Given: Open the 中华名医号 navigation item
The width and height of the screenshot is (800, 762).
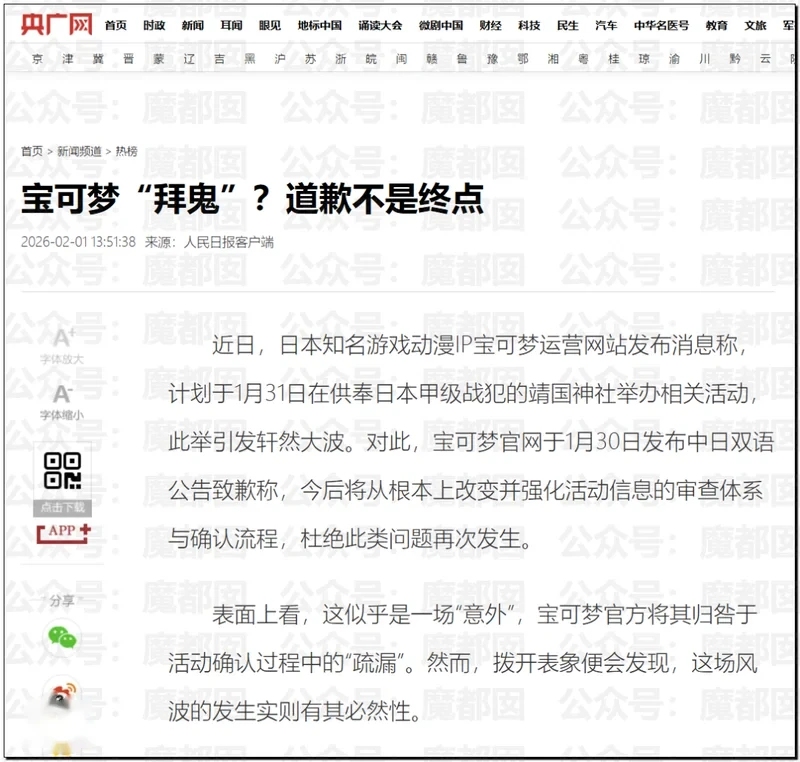Looking at the screenshot, I should pos(661,26).
